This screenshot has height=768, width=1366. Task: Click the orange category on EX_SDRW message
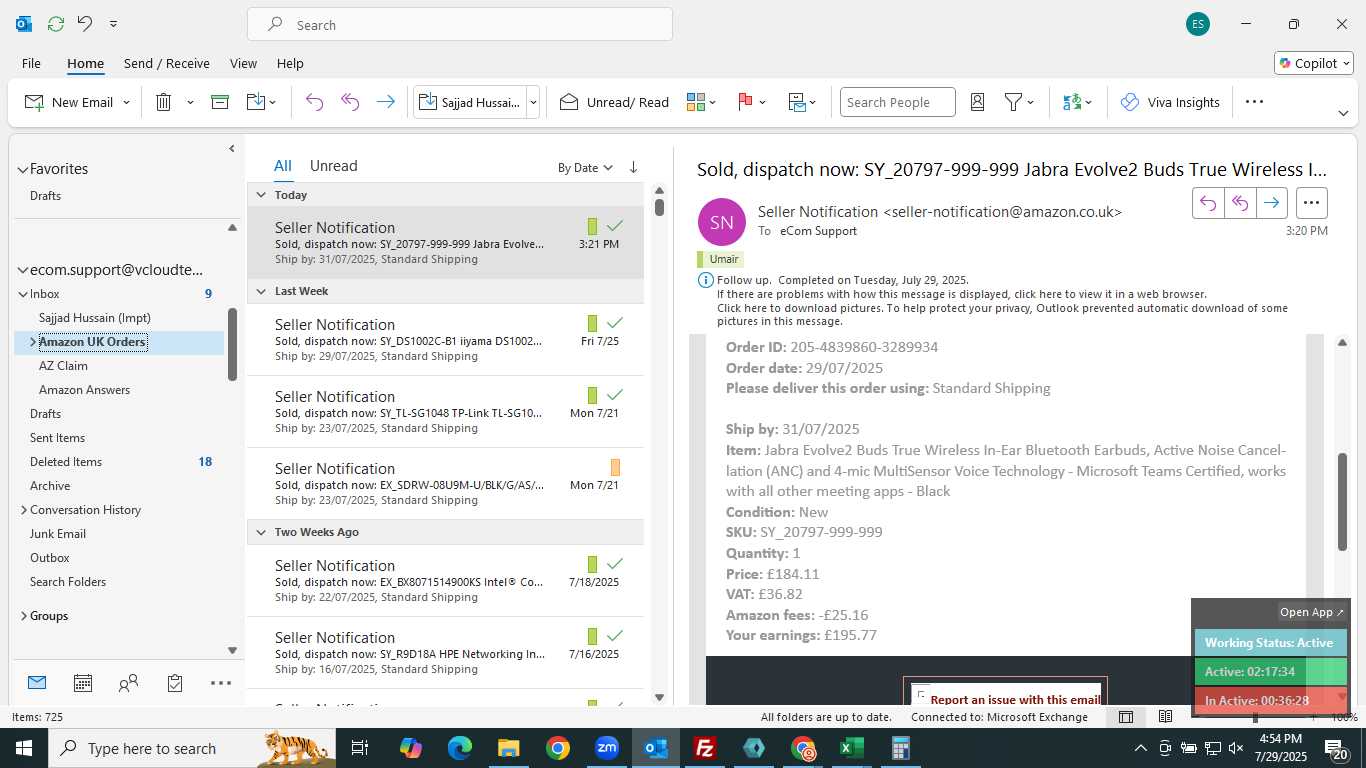(615, 467)
